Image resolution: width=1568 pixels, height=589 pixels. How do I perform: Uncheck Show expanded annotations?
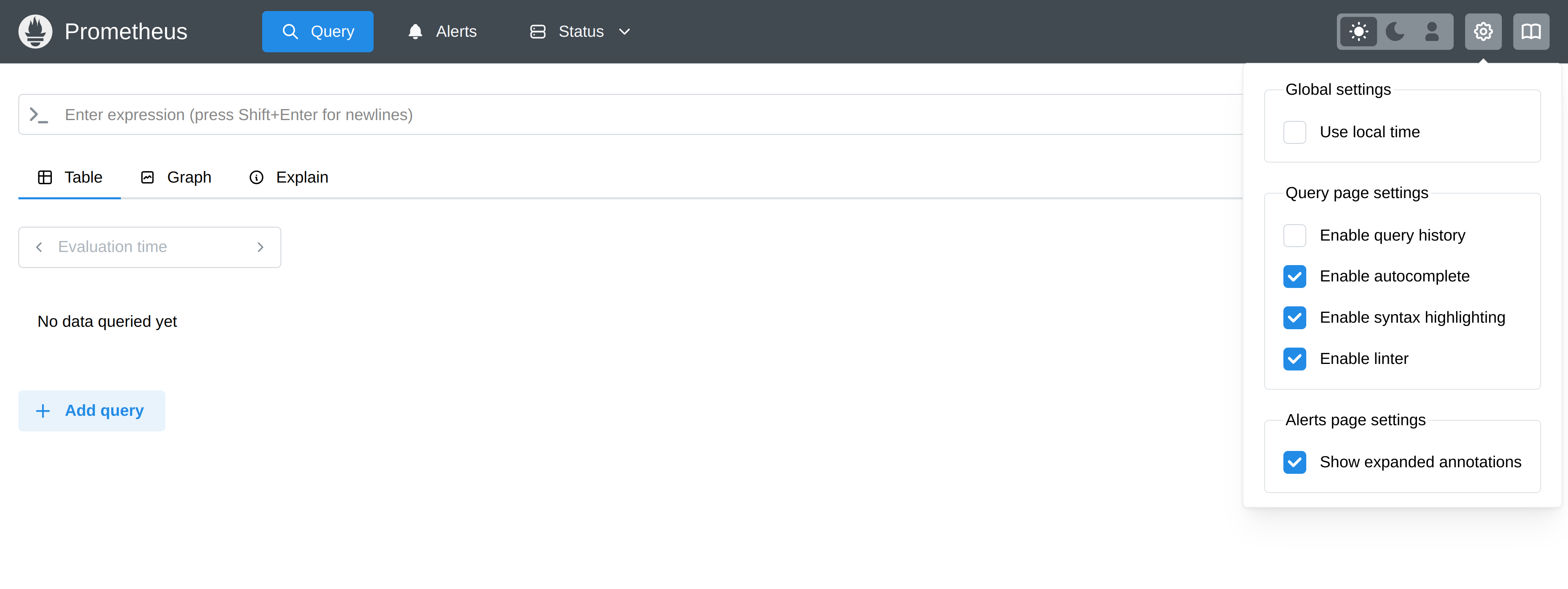point(1295,462)
